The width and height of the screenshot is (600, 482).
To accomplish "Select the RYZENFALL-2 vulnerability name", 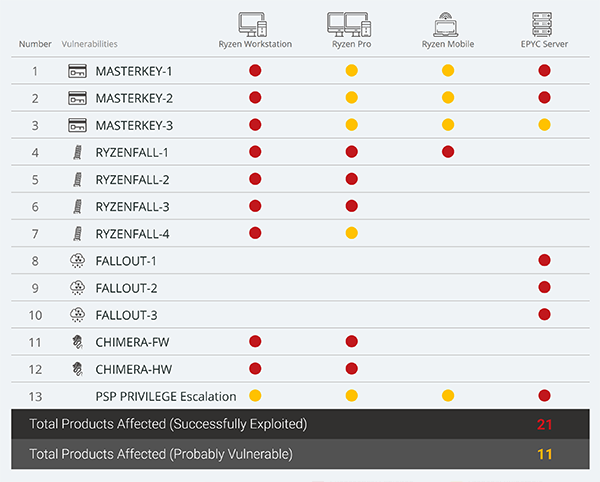I will pyautogui.click(x=132, y=180).
